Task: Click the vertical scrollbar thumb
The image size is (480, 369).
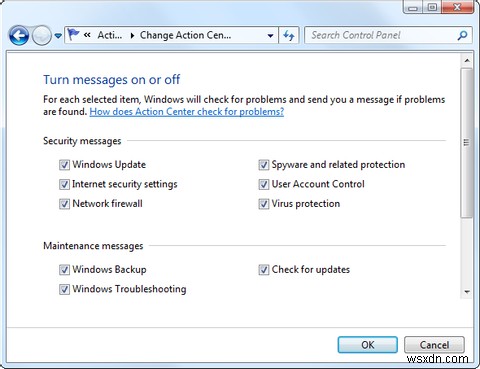Action: pyautogui.click(x=467, y=143)
